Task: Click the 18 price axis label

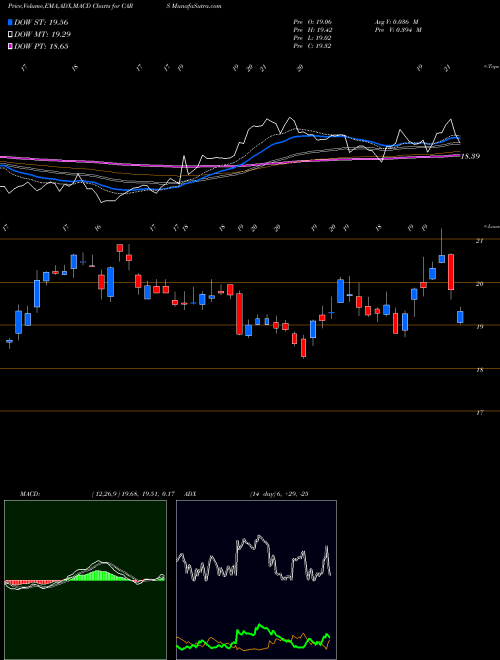Action: (479, 370)
